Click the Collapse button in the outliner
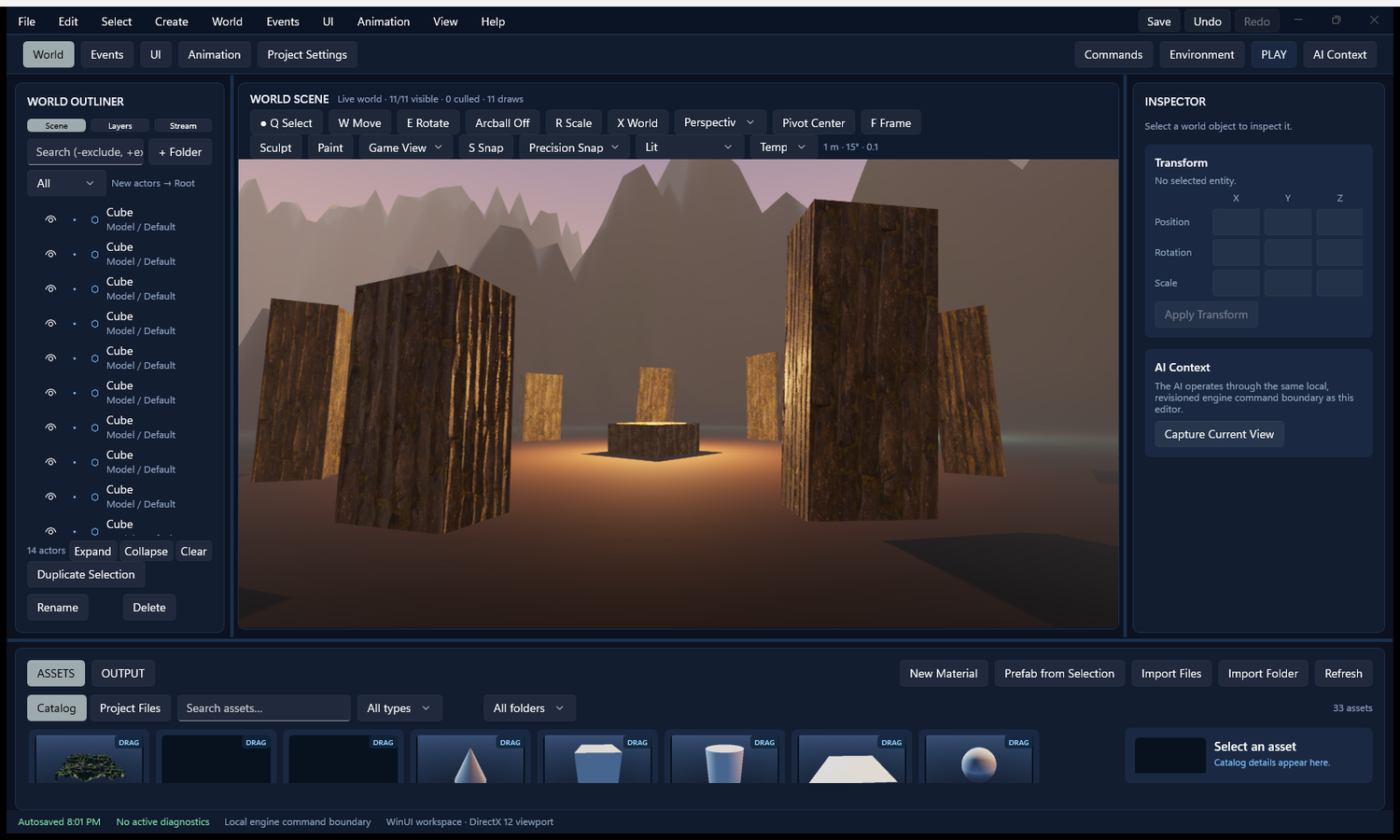The width and height of the screenshot is (1400, 840). tap(146, 552)
